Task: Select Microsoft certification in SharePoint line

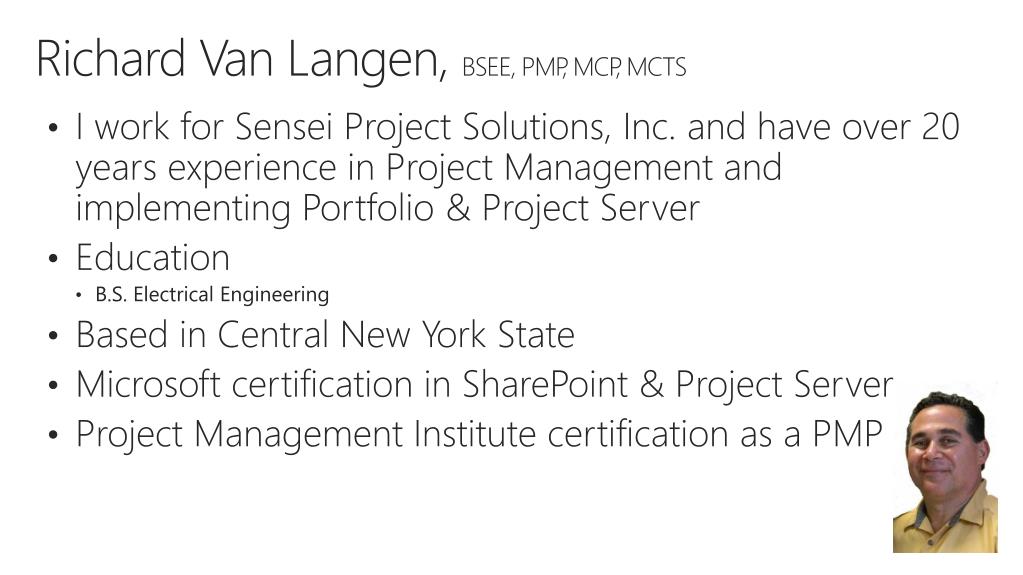Action: (x=484, y=384)
